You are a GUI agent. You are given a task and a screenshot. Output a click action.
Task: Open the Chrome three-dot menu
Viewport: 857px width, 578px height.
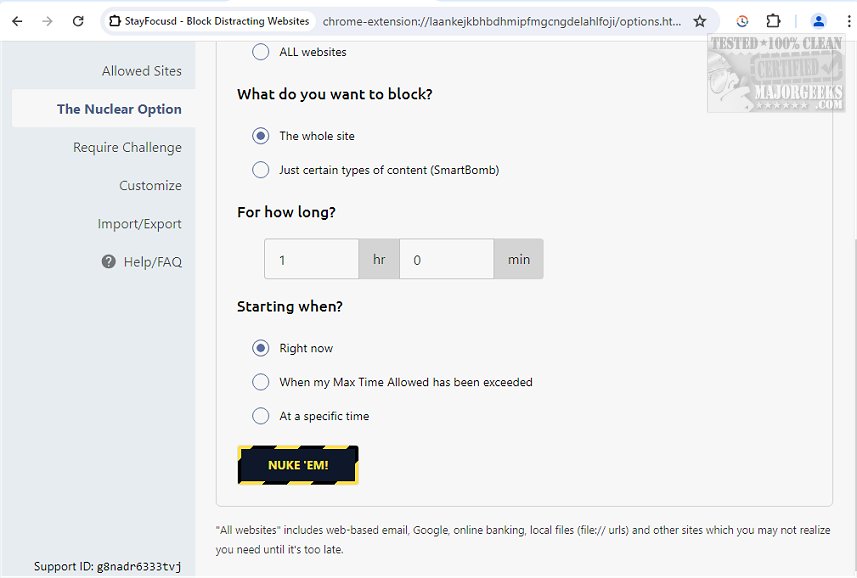click(x=847, y=21)
